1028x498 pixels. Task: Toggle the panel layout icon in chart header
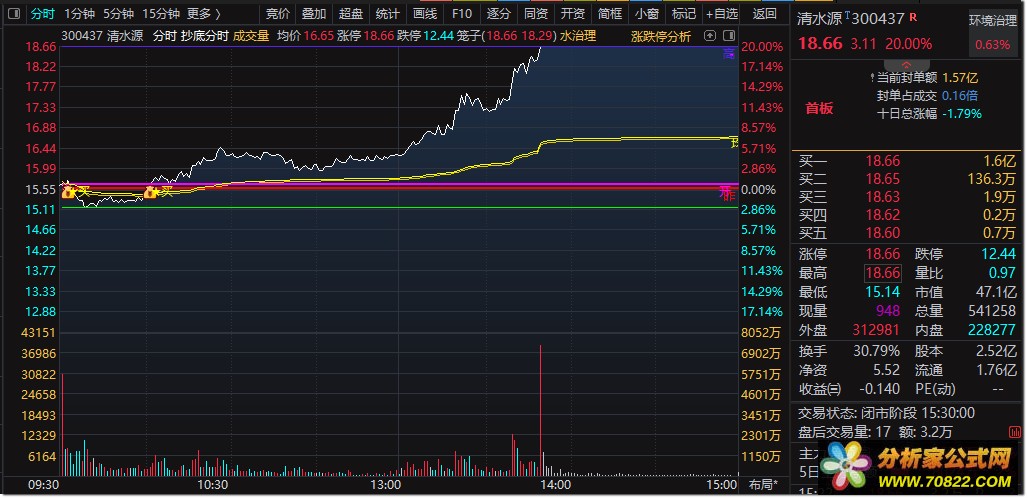pos(730,36)
